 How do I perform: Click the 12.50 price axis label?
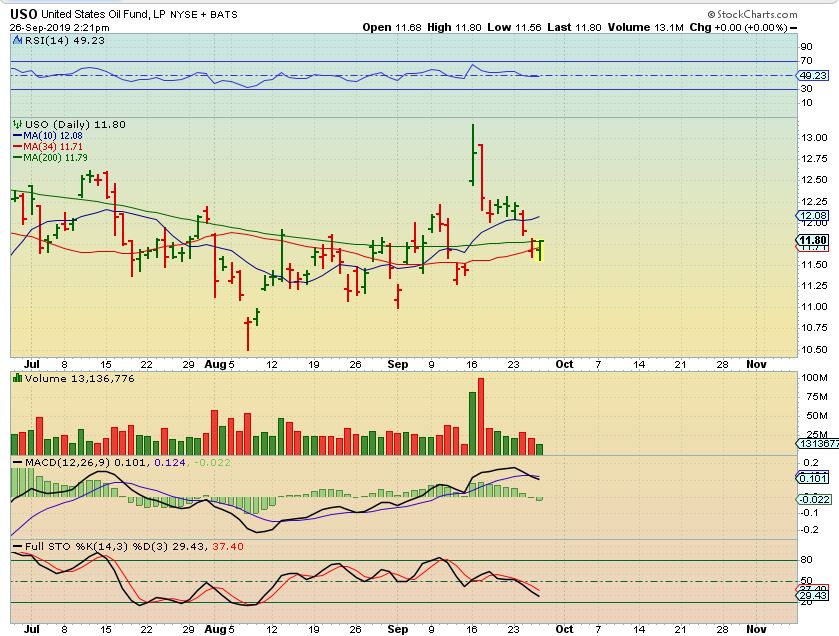(x=814, y=180)
